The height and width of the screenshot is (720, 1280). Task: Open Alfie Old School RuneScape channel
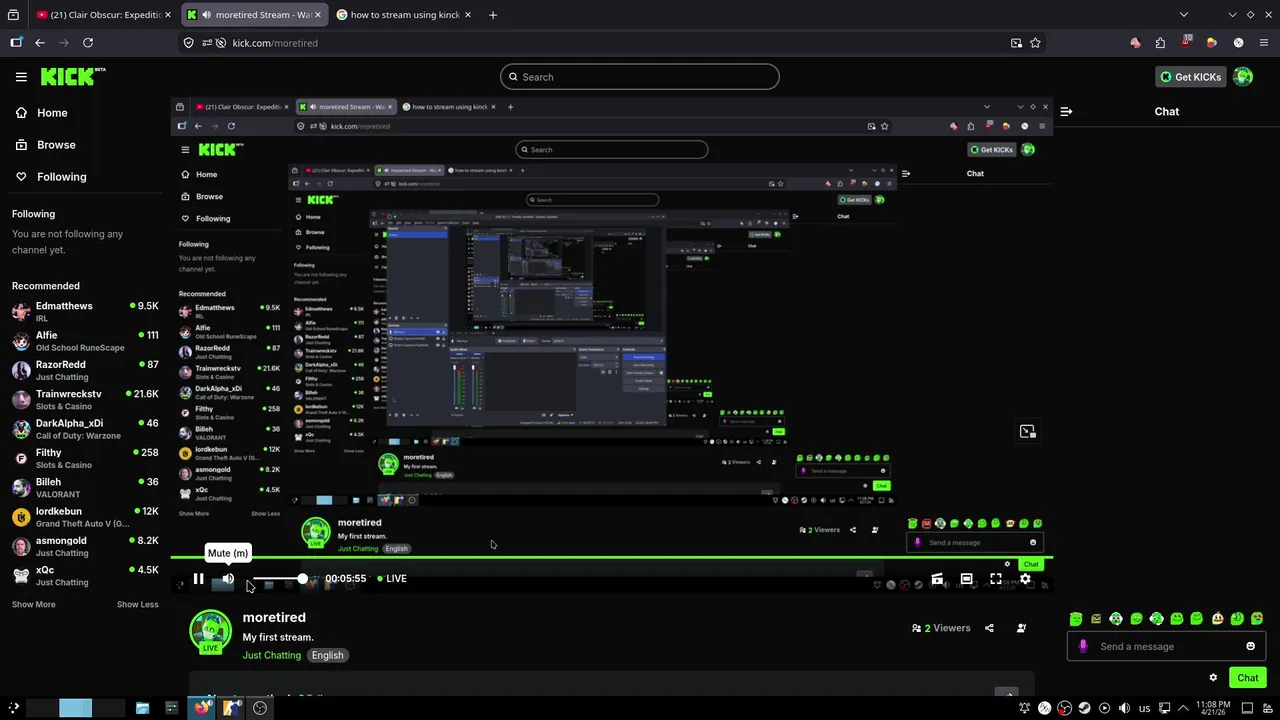pos(85,341)
